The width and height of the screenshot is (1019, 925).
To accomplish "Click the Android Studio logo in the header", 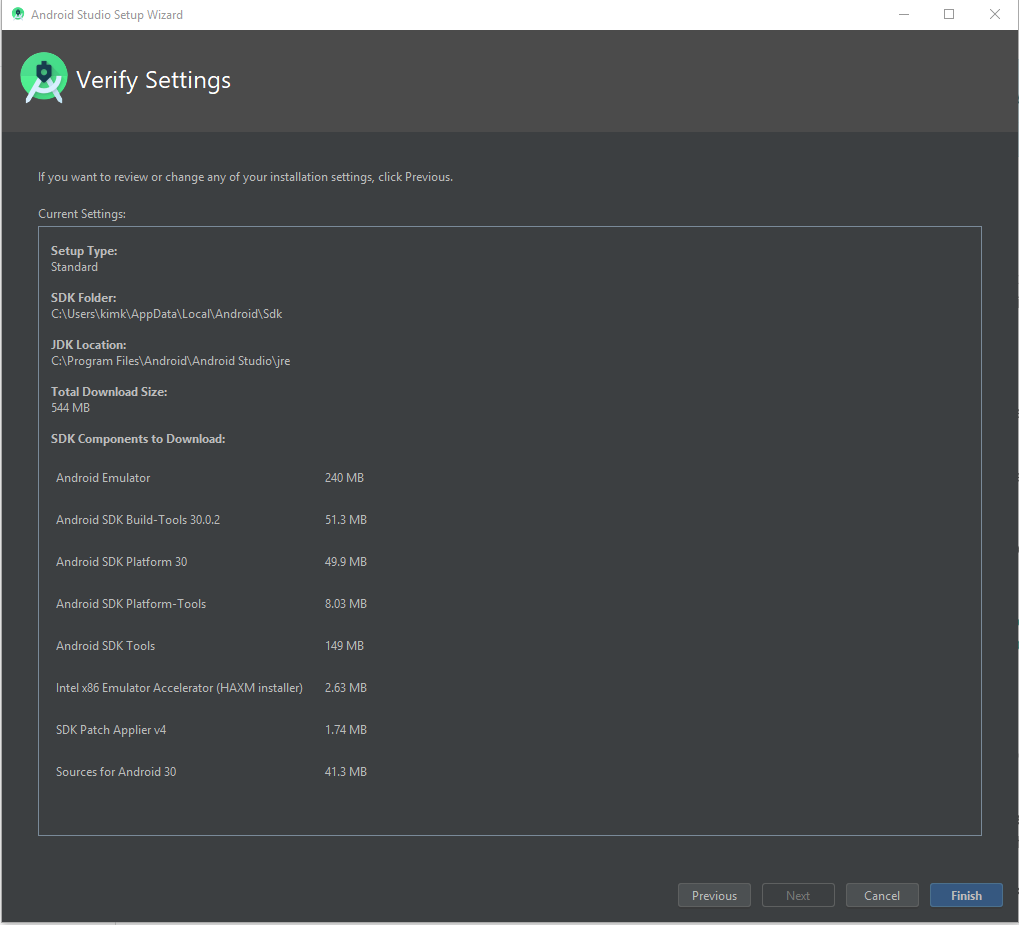I will pos(44,78).
